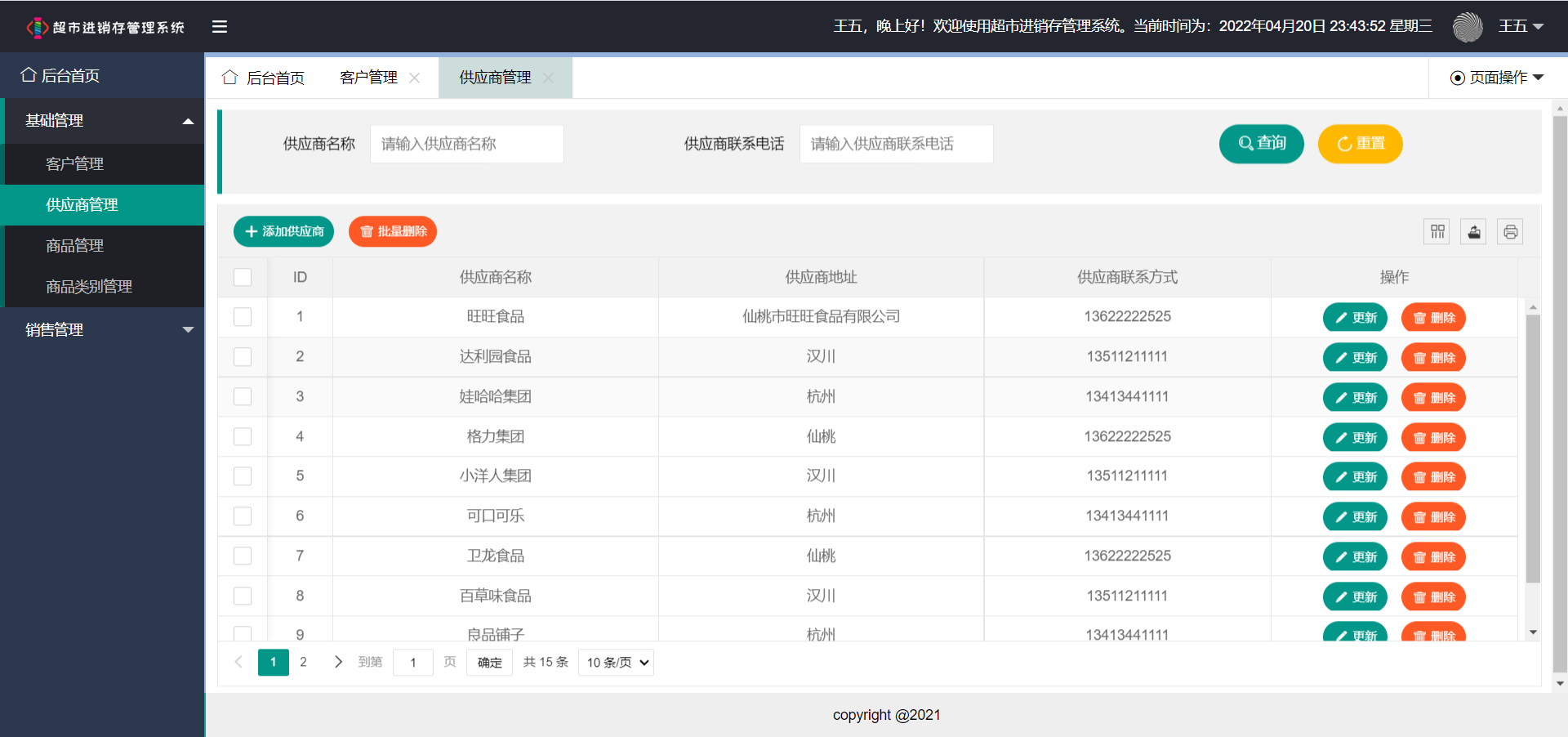Check the checkbox for row ID 2
1568x737 pixels.
click(243, 357)
